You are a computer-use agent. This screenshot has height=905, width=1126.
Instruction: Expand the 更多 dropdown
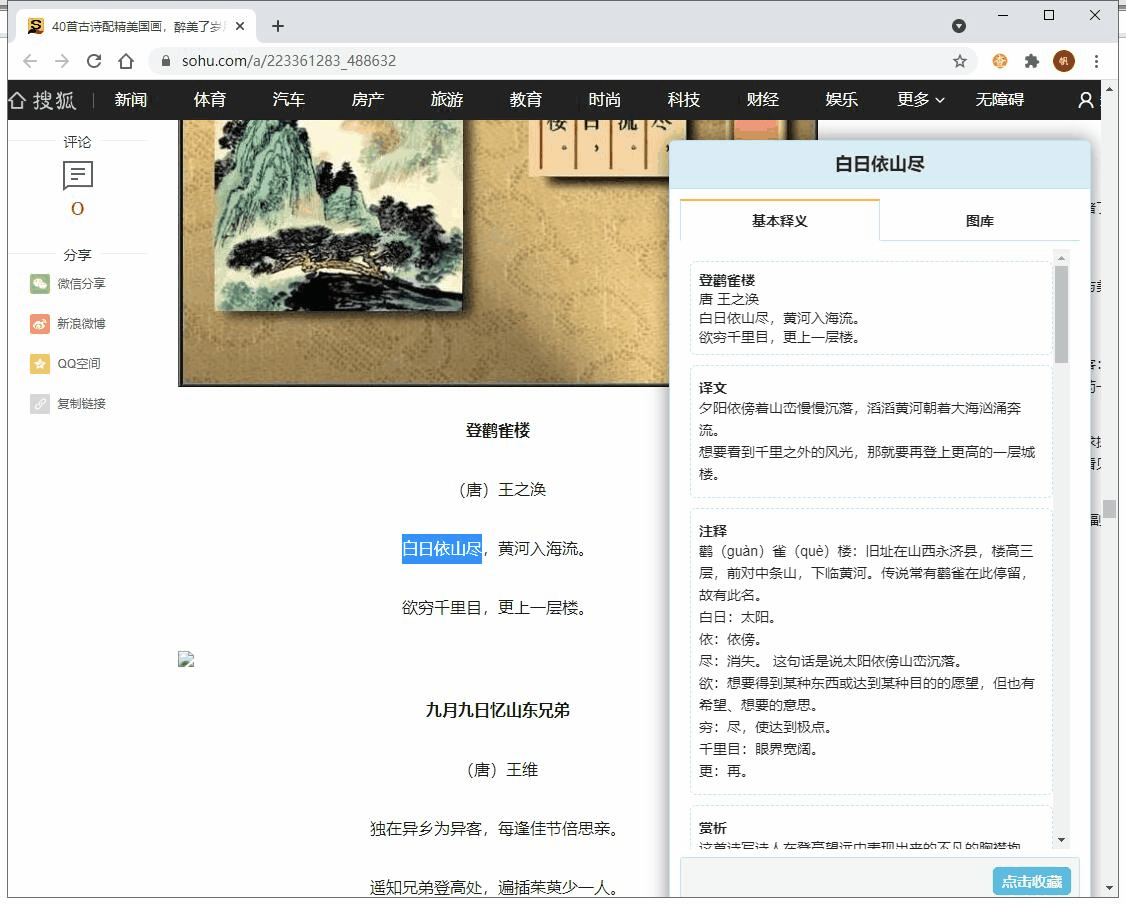921,100
